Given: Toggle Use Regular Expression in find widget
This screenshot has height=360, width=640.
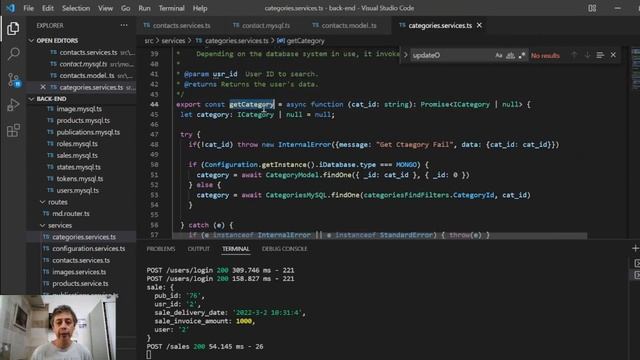Looking at the screenshot, I should point(522,55).
